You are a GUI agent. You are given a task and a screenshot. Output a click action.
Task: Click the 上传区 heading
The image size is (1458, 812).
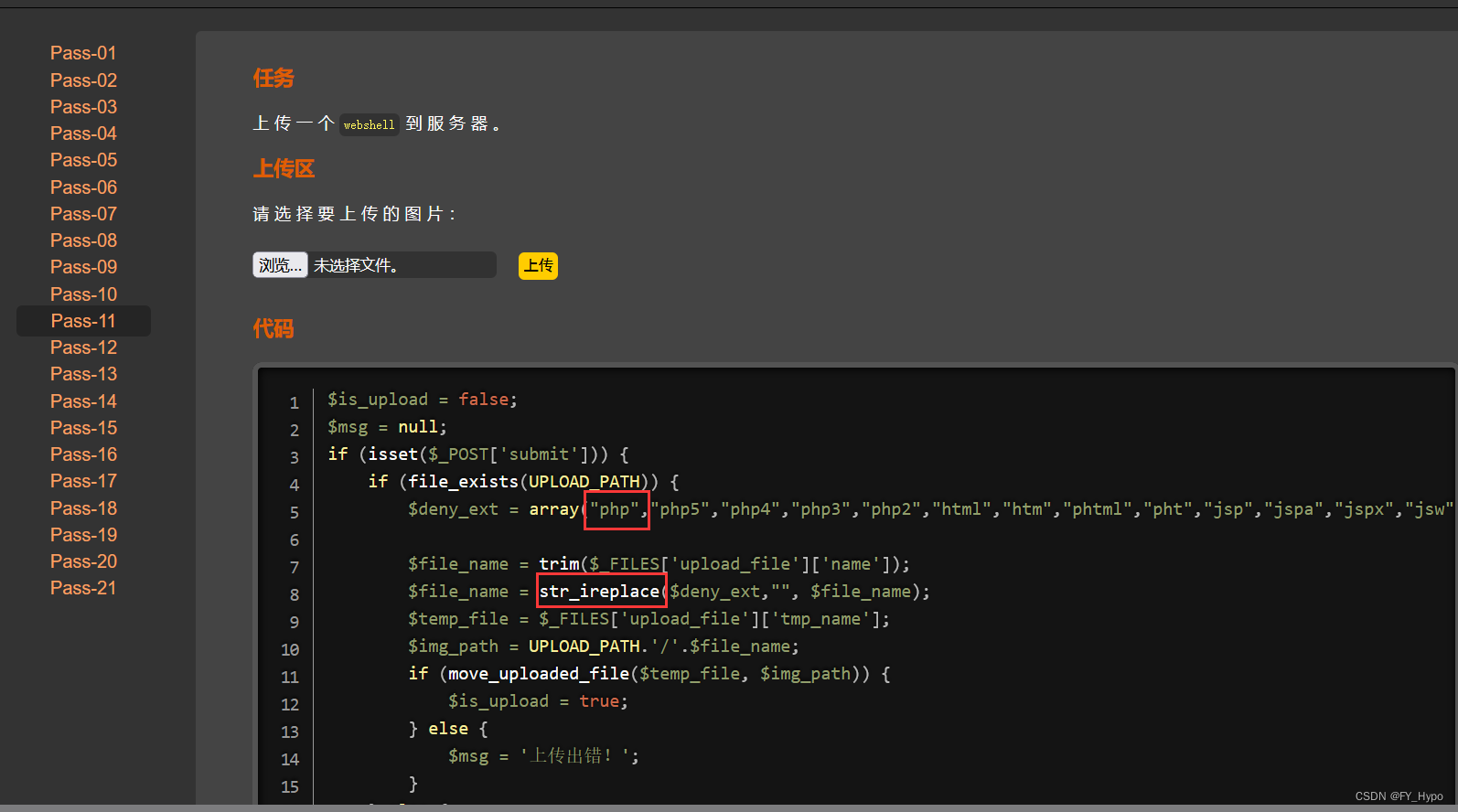(284, 169)
